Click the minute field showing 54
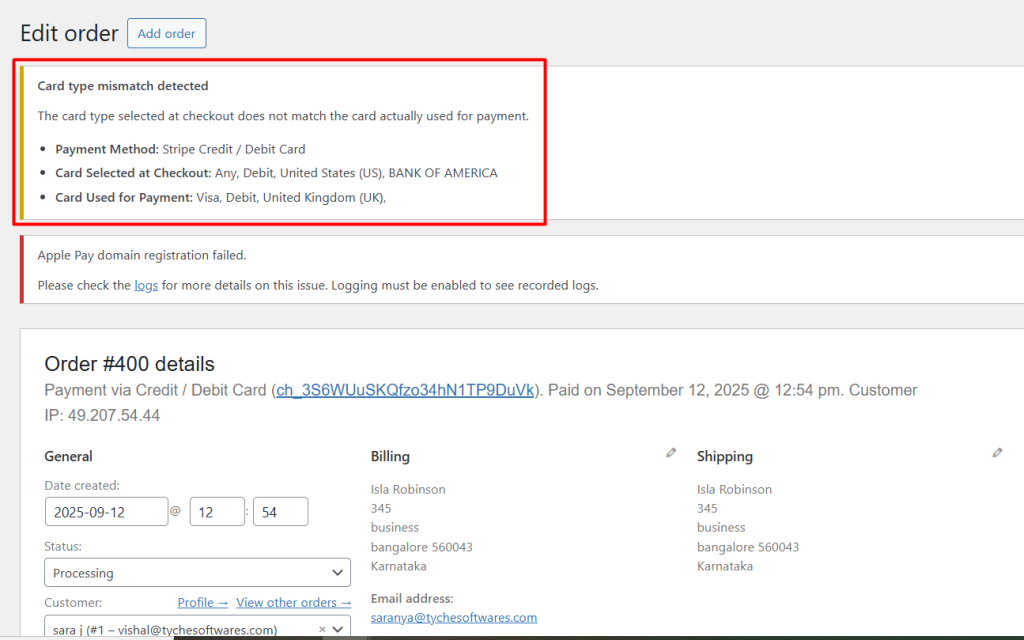The width and height of the screenshot is (1024, 640). pos(280,511)
